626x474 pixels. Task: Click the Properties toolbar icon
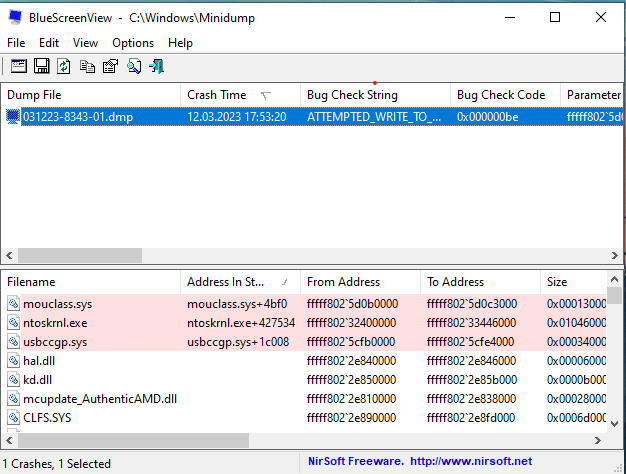coord(110,66)
